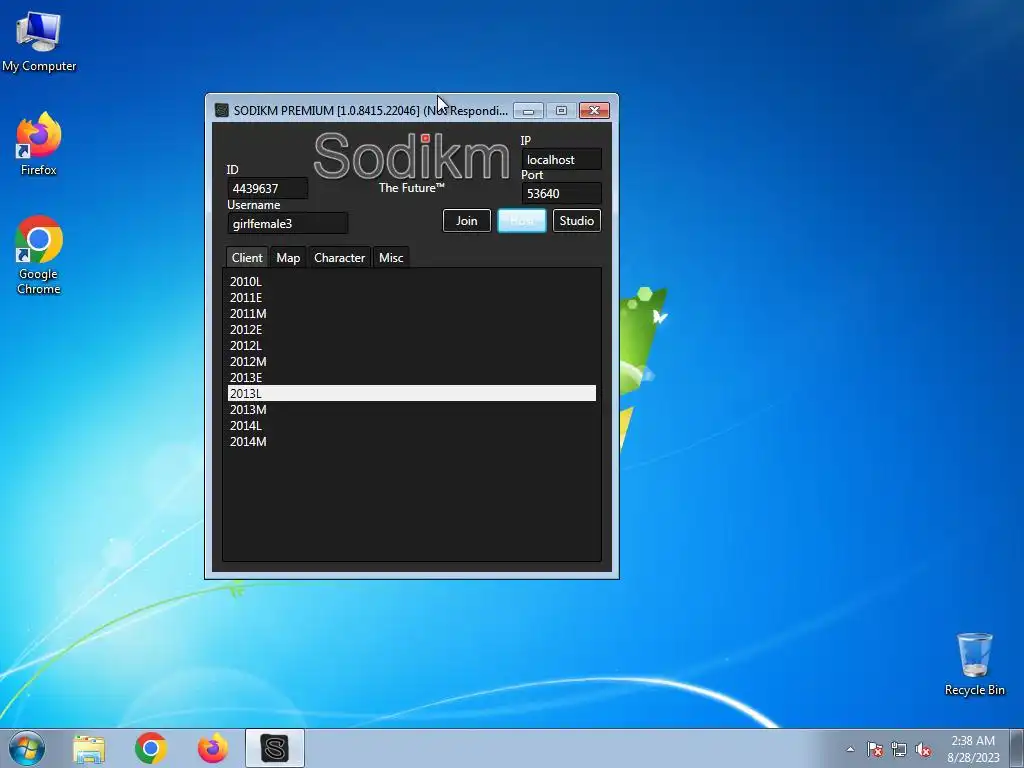Select client 2013M in list
This screenshot has height=768, width=1024.
411,409
